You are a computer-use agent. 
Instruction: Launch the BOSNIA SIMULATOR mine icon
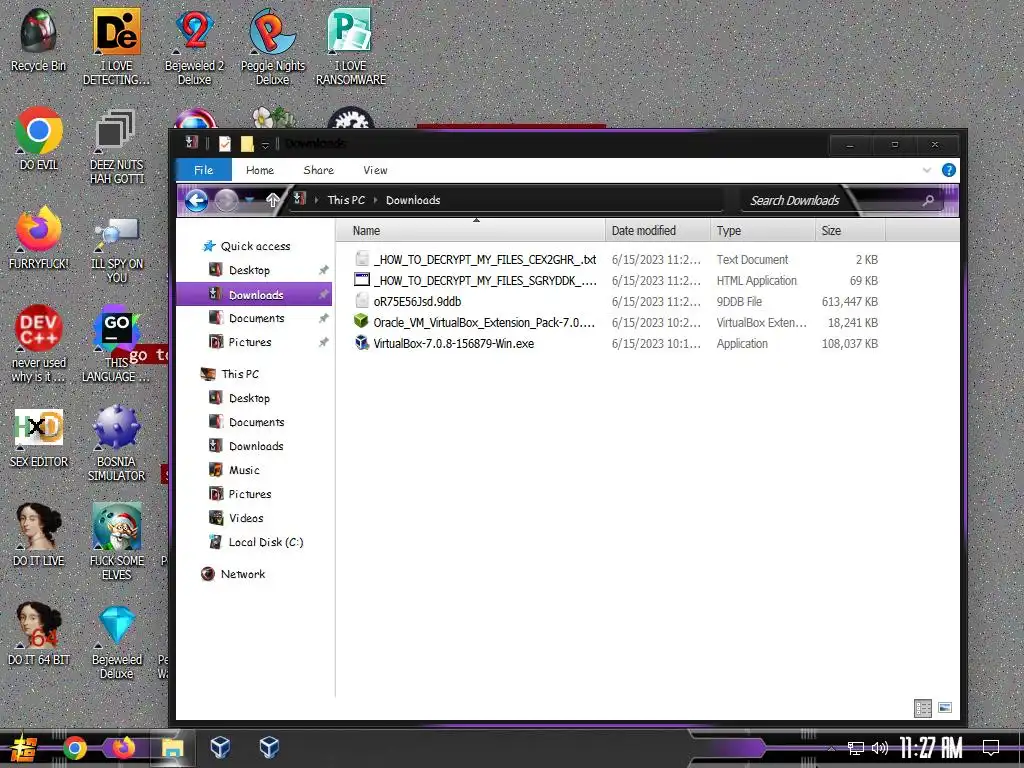click(116, 443)
